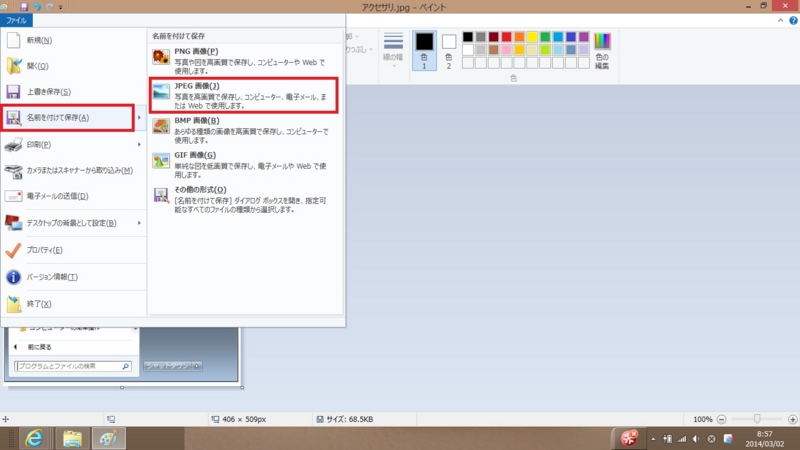
Task: Select その他の形式(O) option text
Action: [x=201, y=190]
